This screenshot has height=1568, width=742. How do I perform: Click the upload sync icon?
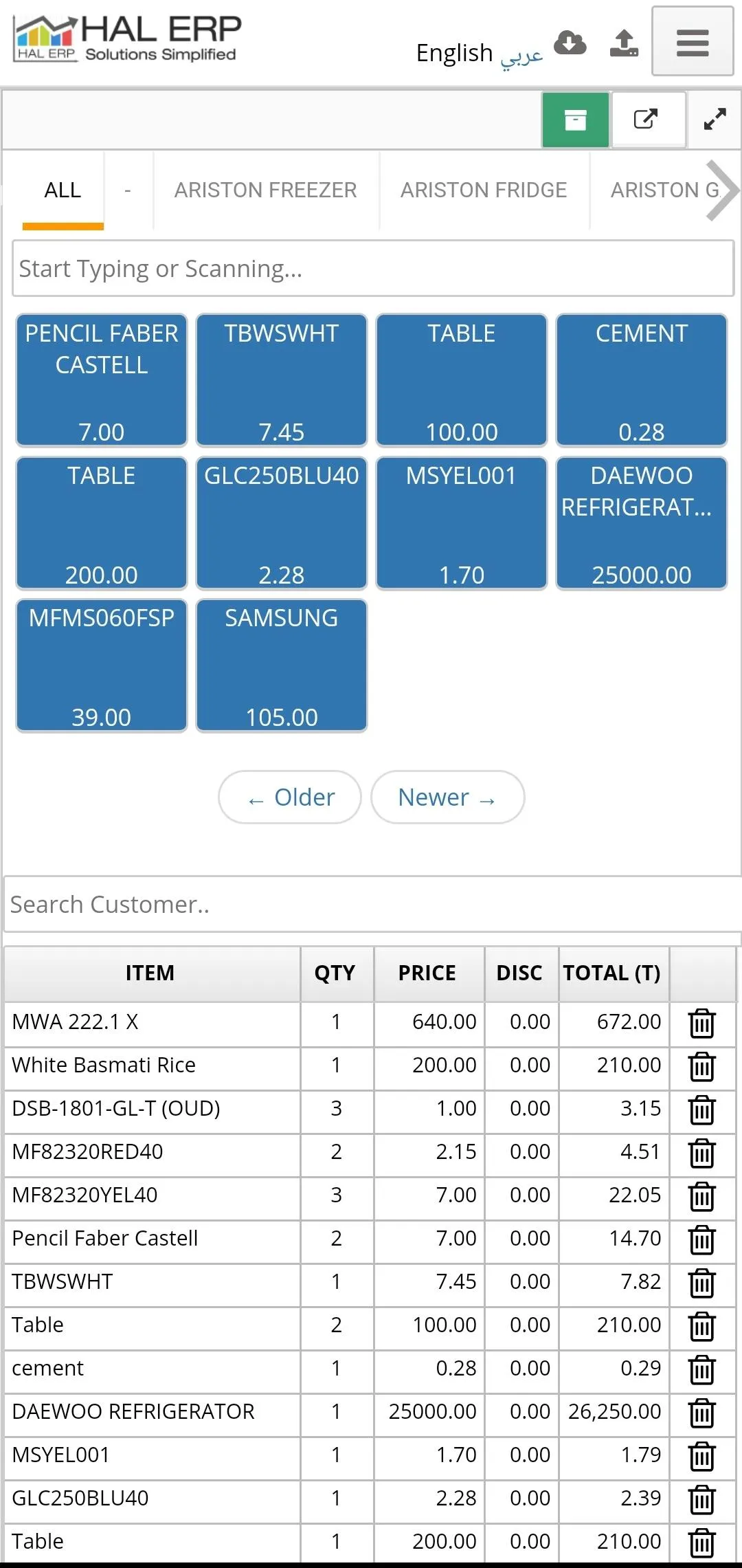point(624,43)
